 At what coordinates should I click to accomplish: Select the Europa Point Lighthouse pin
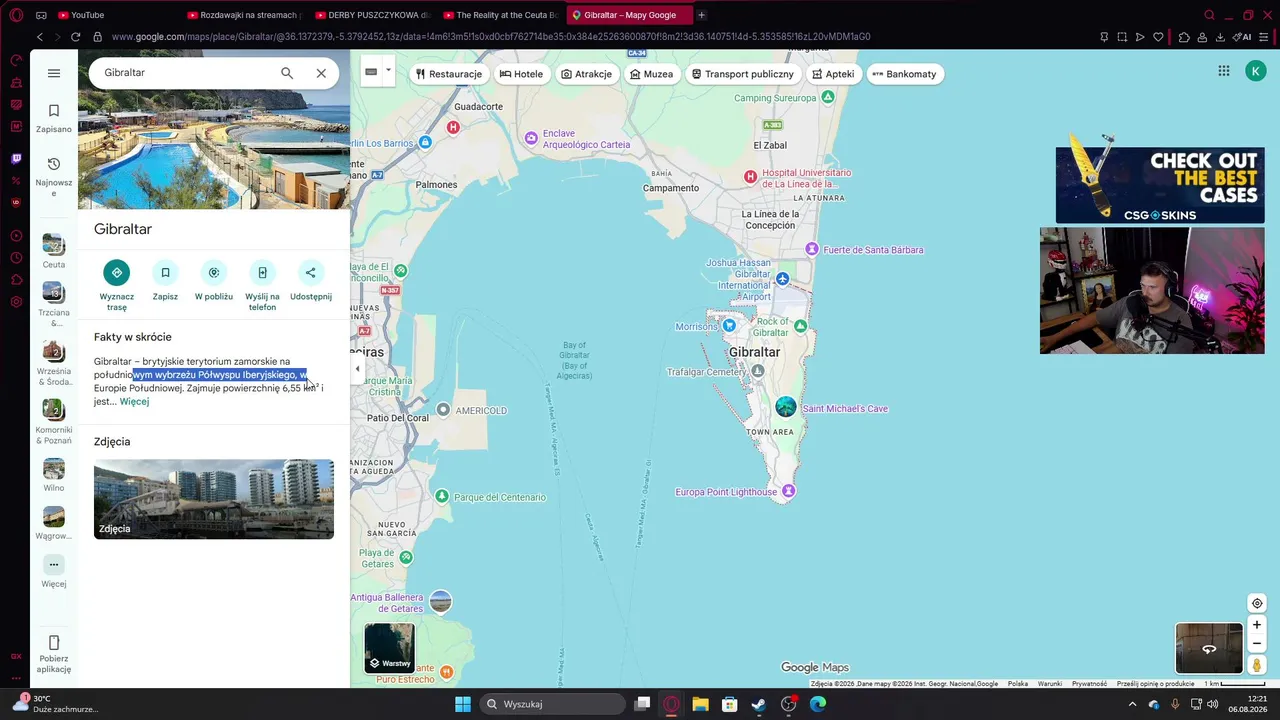click(788, 490)
